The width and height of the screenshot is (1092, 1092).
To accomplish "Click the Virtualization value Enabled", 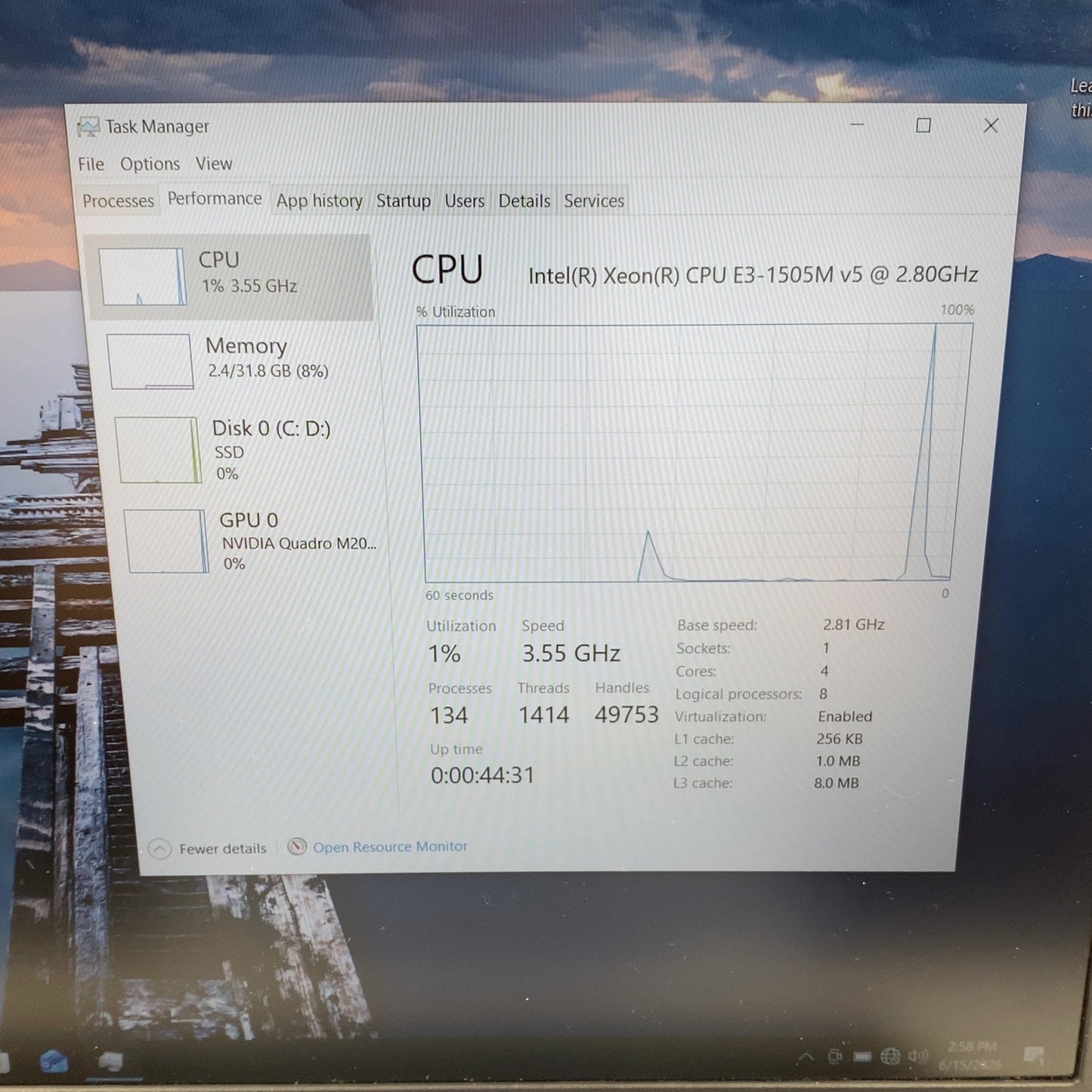I will (845, 716).
